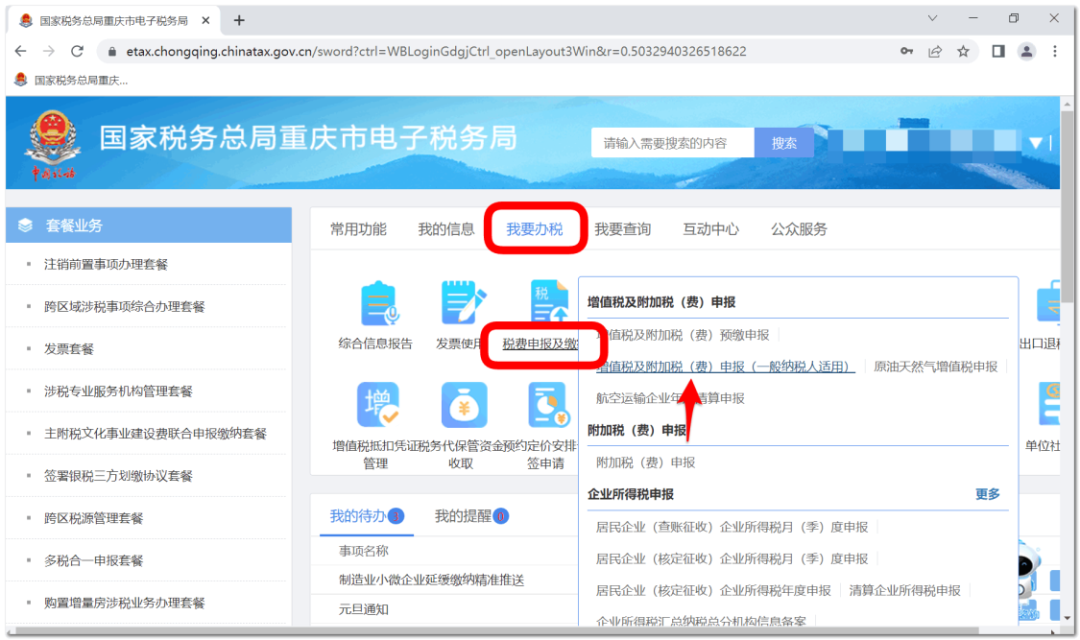Open the 发票使用 icon
The image size is (1080, 640).
coord(464,304)
